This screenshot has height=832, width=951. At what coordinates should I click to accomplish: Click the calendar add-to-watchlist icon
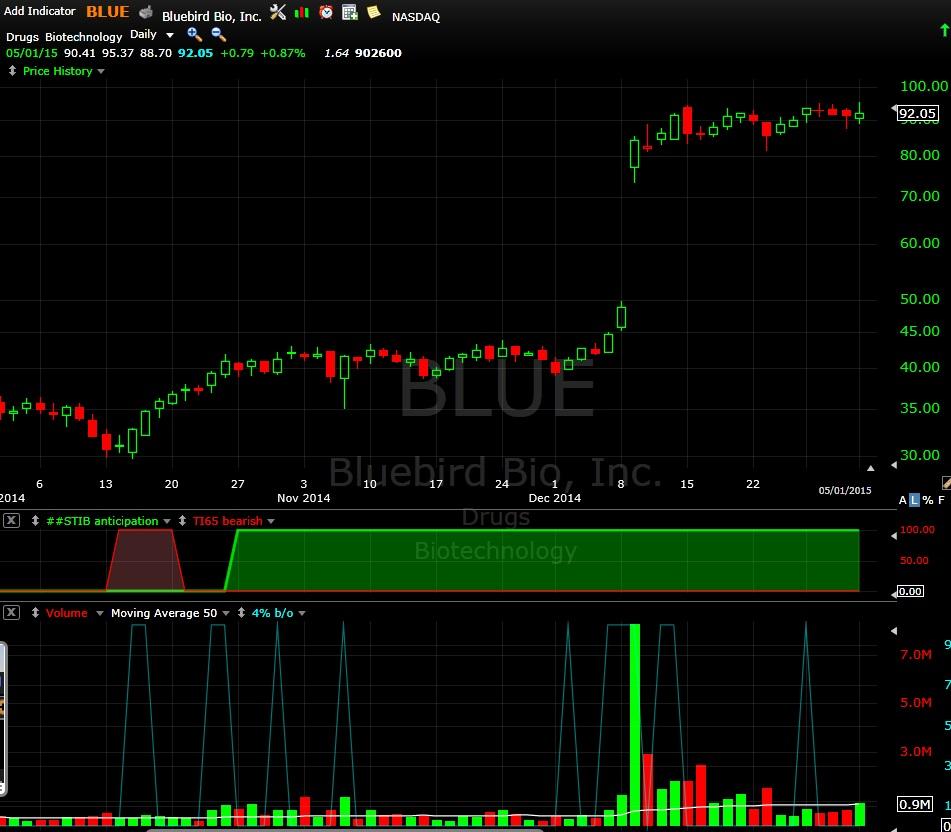[350, 12]
